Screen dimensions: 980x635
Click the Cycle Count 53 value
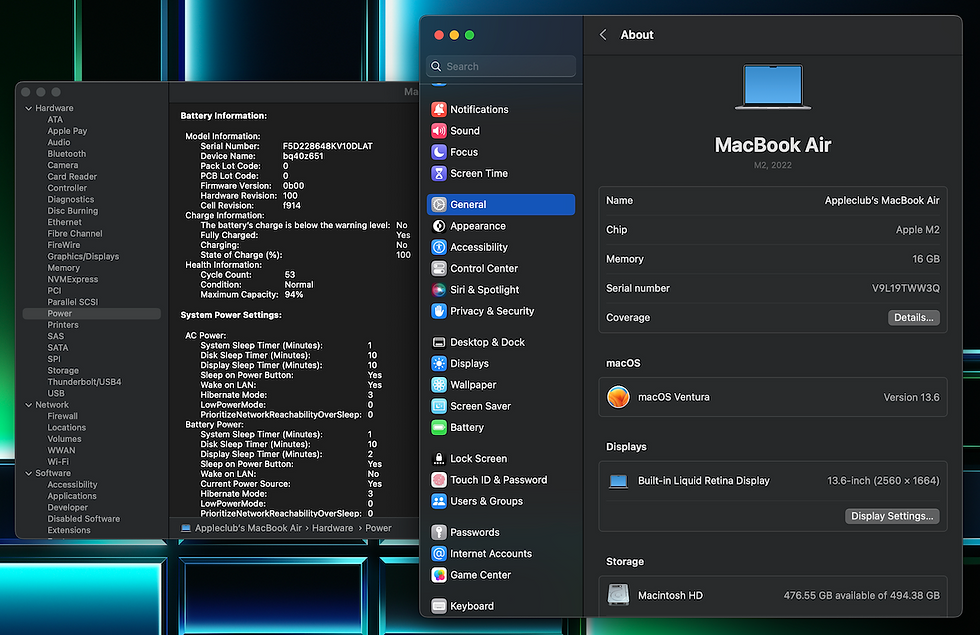coord(289,274)
